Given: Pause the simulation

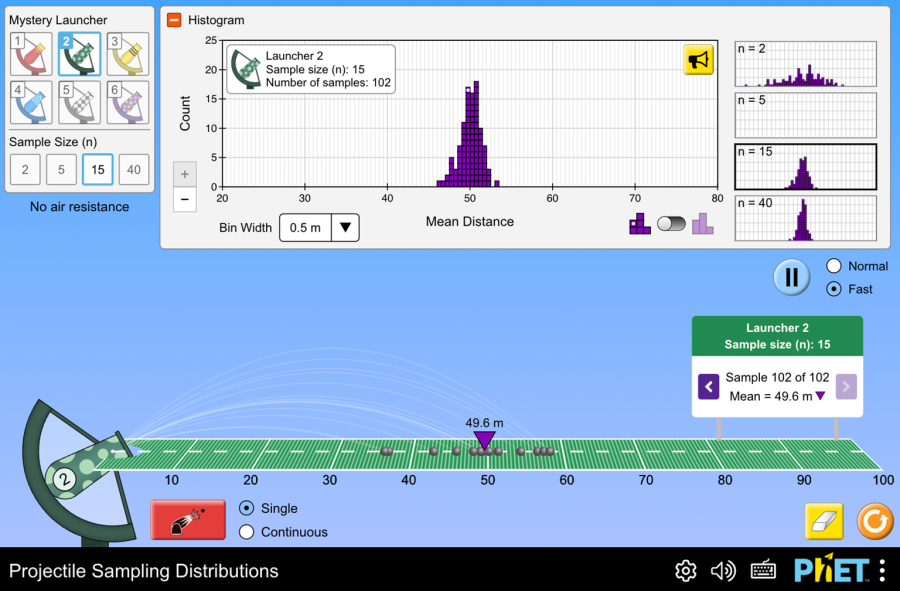Looking at the screenshot, I should click(x=791, y=277).
